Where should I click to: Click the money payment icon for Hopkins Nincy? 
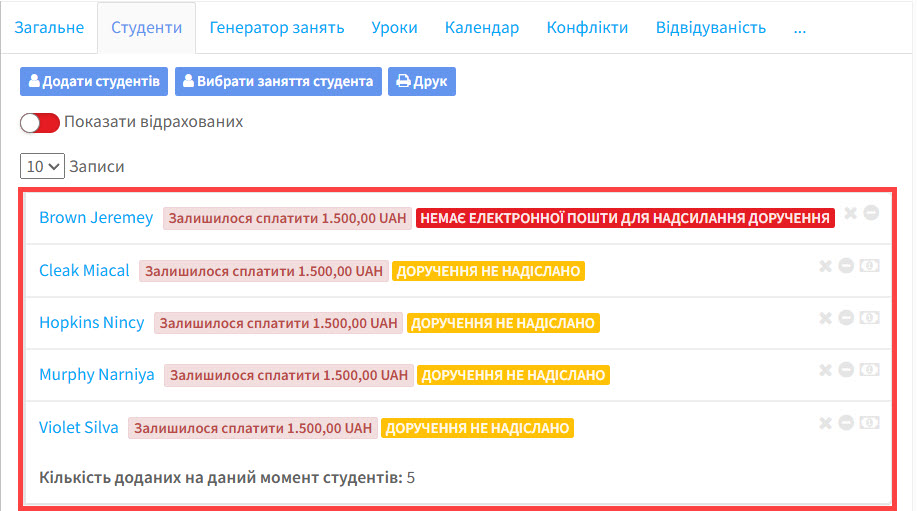click(870, 317)
